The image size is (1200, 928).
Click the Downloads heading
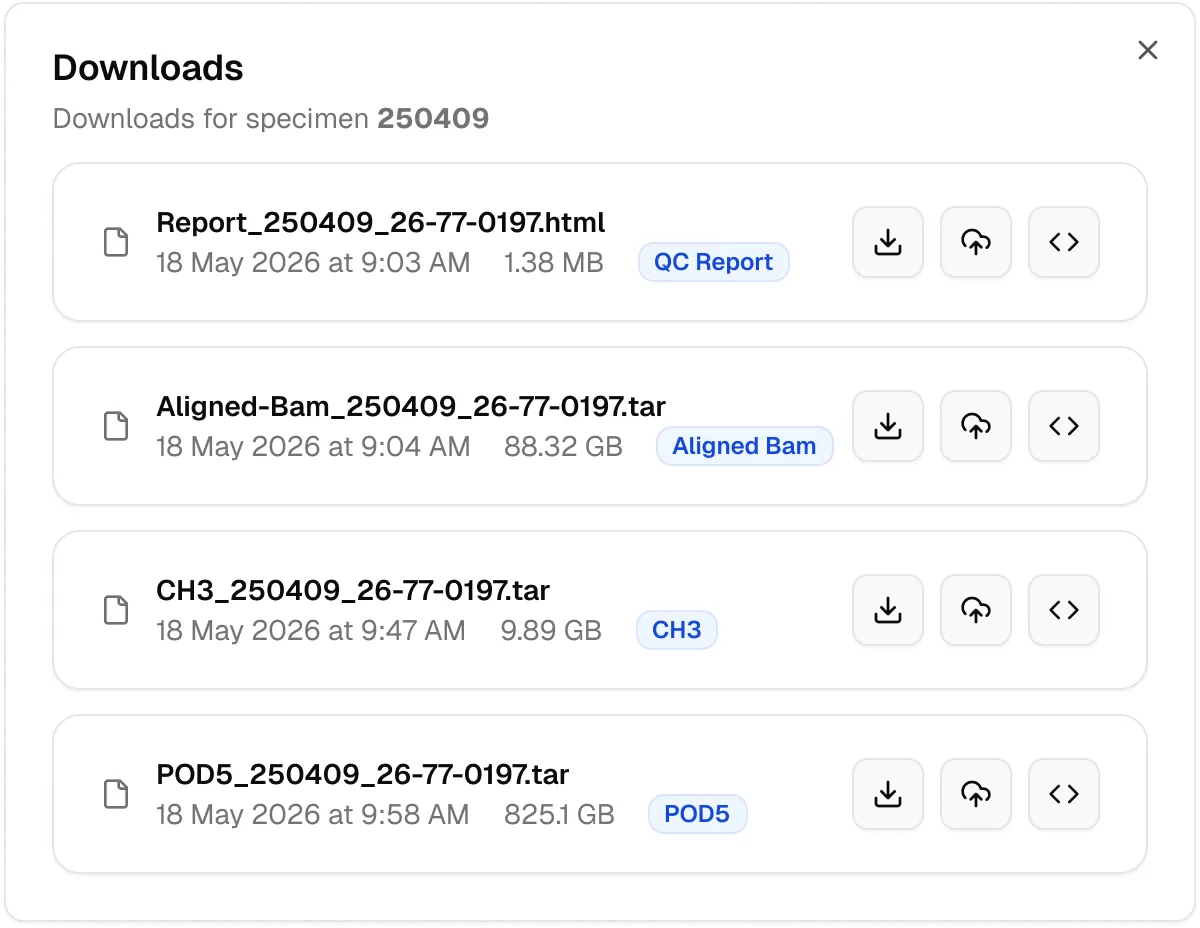pyautogui.click(x=148, y=68)
